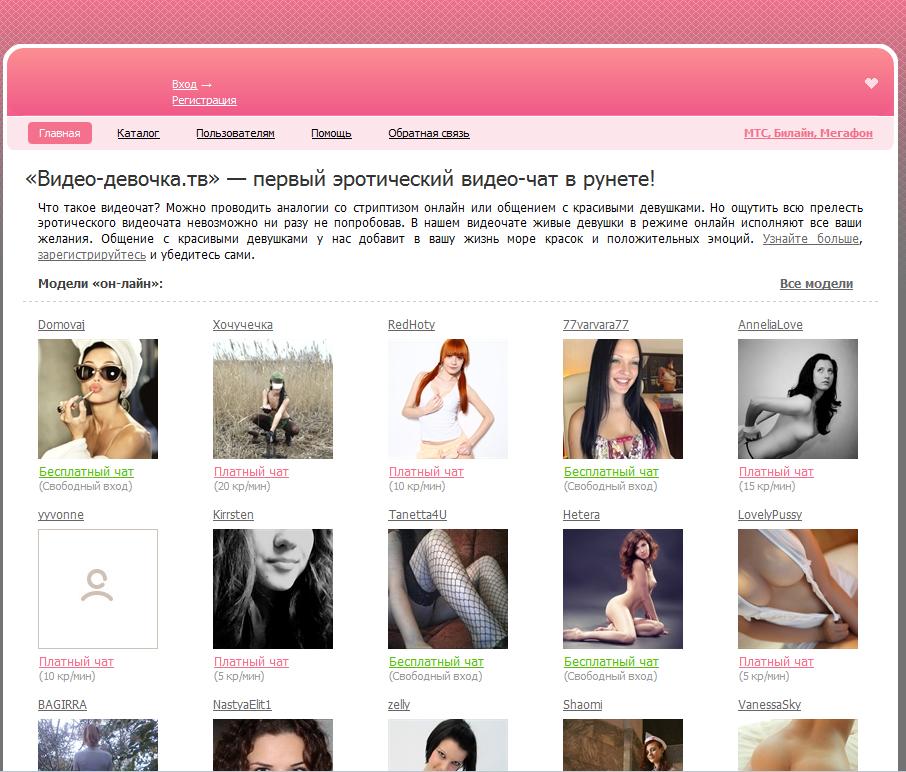This screenshot has width=906, height=772.
Task: Open the NastyaElit1 profile name
Action: [x=242, y=705]
